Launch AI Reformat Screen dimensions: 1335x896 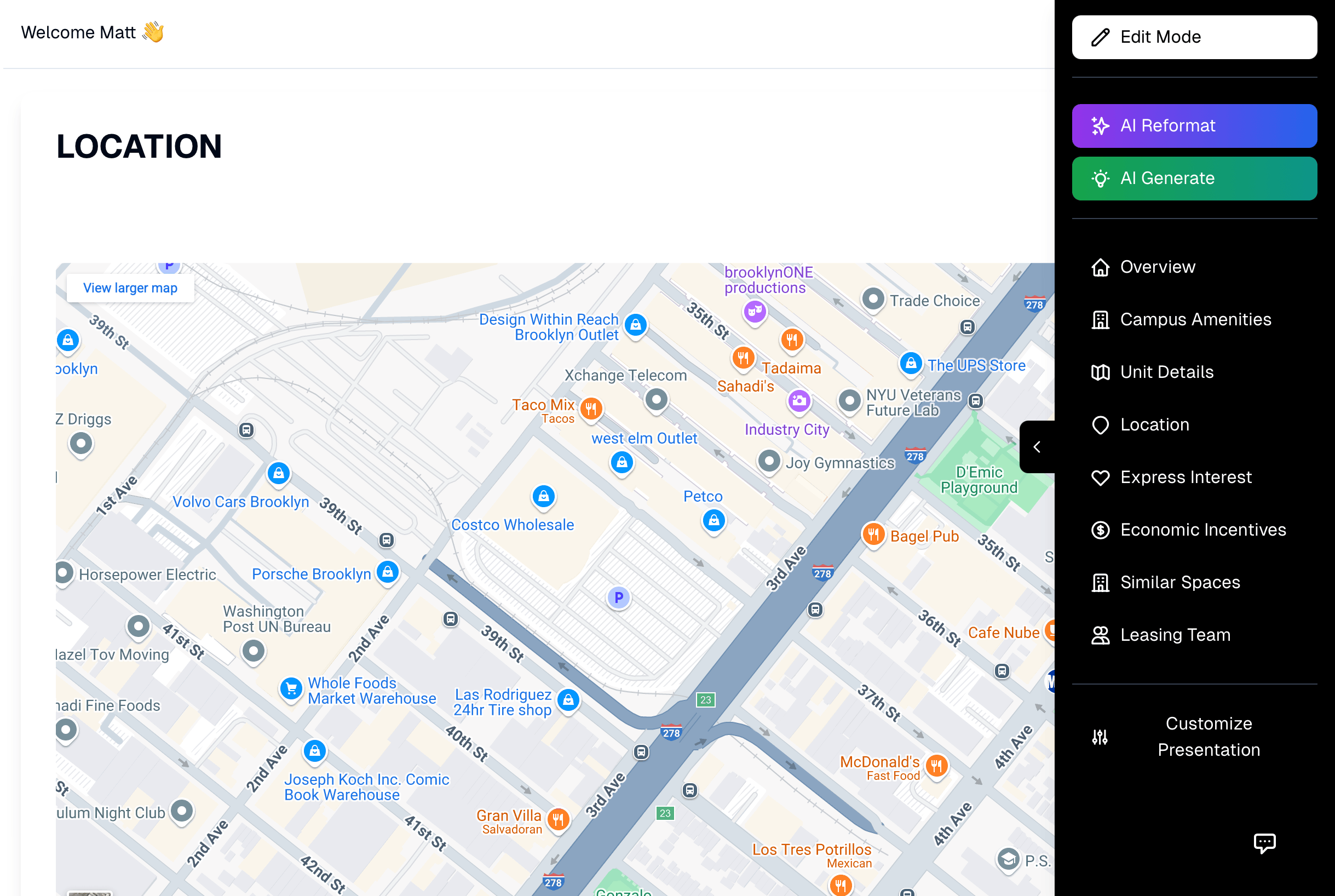pos(1194,126)
